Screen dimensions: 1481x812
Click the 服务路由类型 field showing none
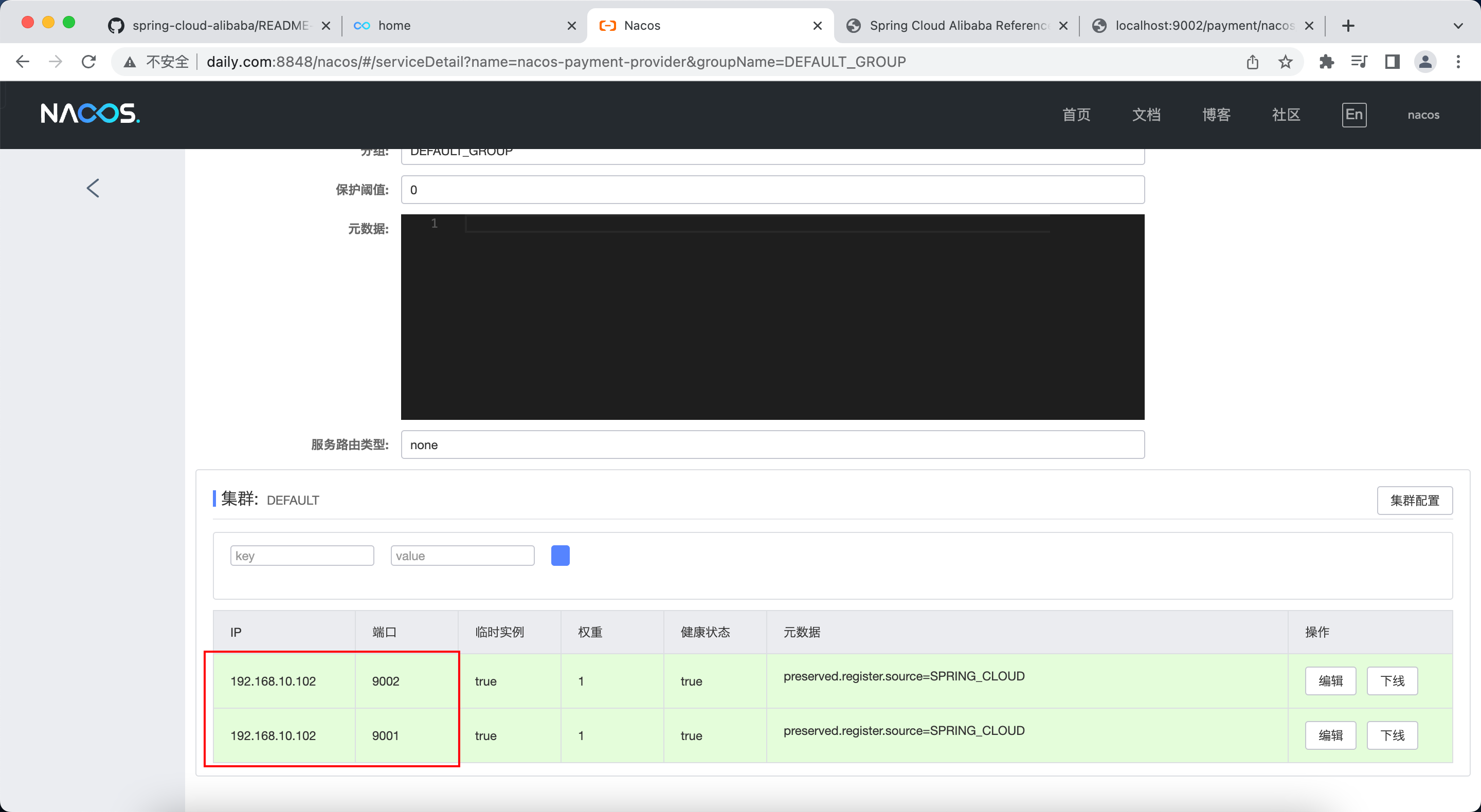pyautogui.click(x=772, y=445)
